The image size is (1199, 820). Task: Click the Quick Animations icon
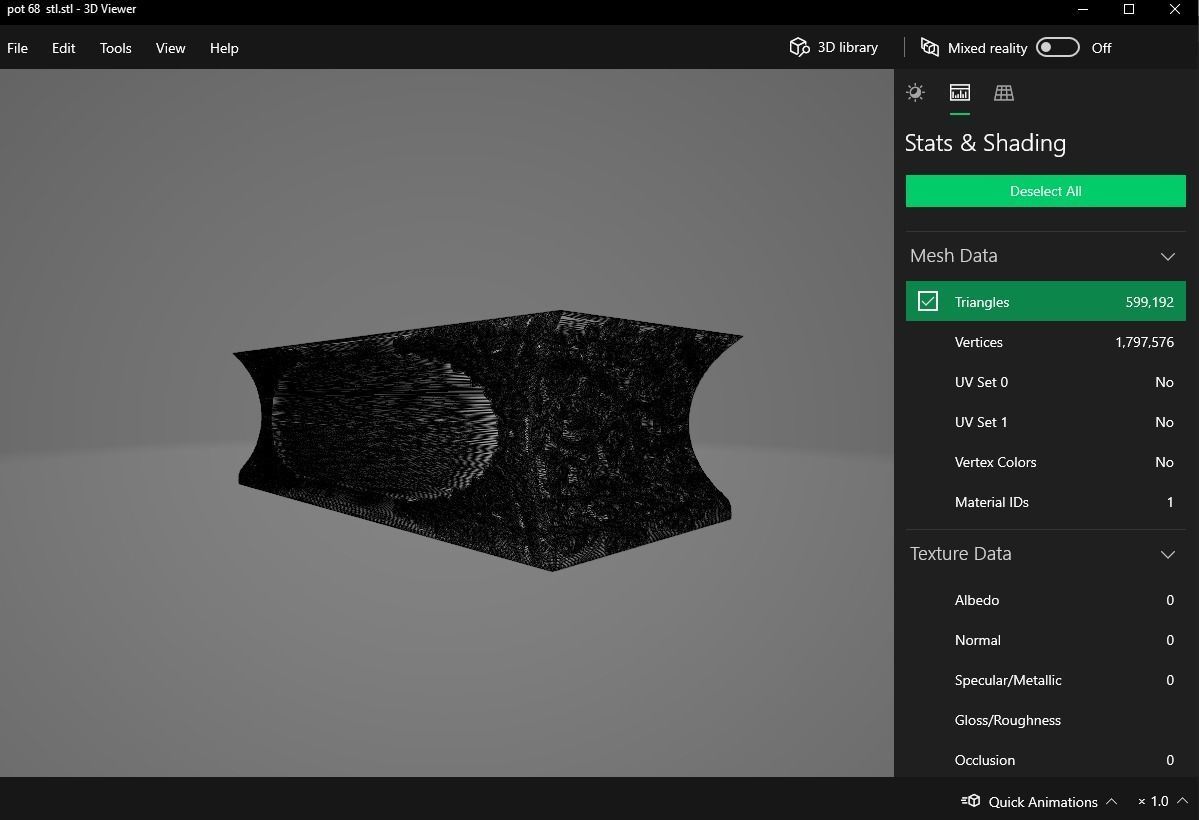pyautogui.click(x=970, y=801)
